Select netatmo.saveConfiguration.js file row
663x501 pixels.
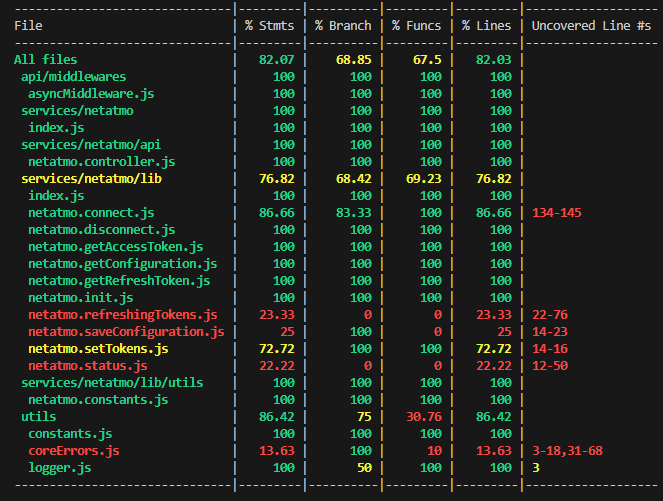click(x=125, y=332)
